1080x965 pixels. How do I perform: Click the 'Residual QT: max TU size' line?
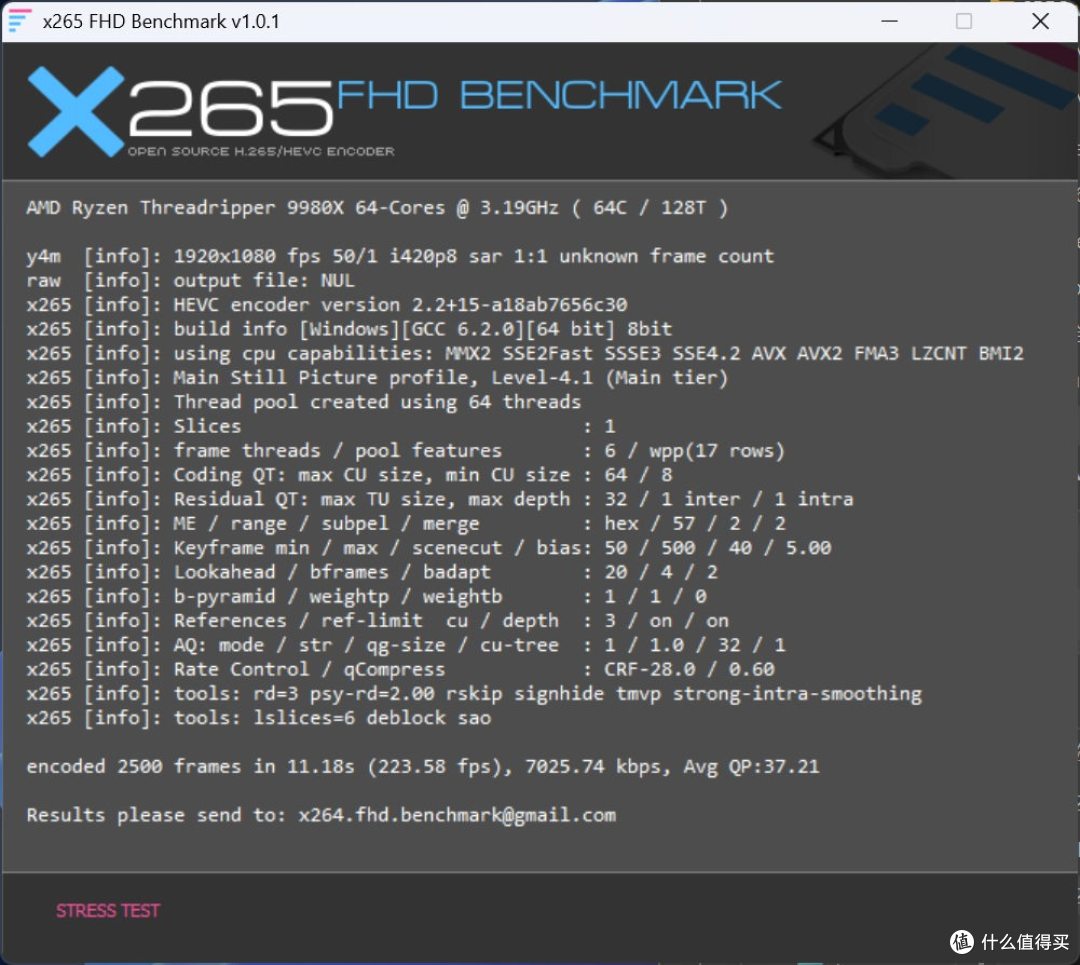[x=439, y=499]
